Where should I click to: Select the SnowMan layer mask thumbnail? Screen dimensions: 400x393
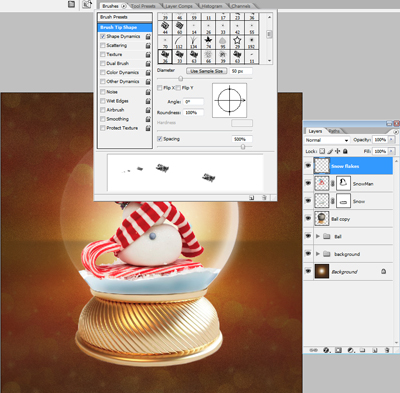point(343,183)
